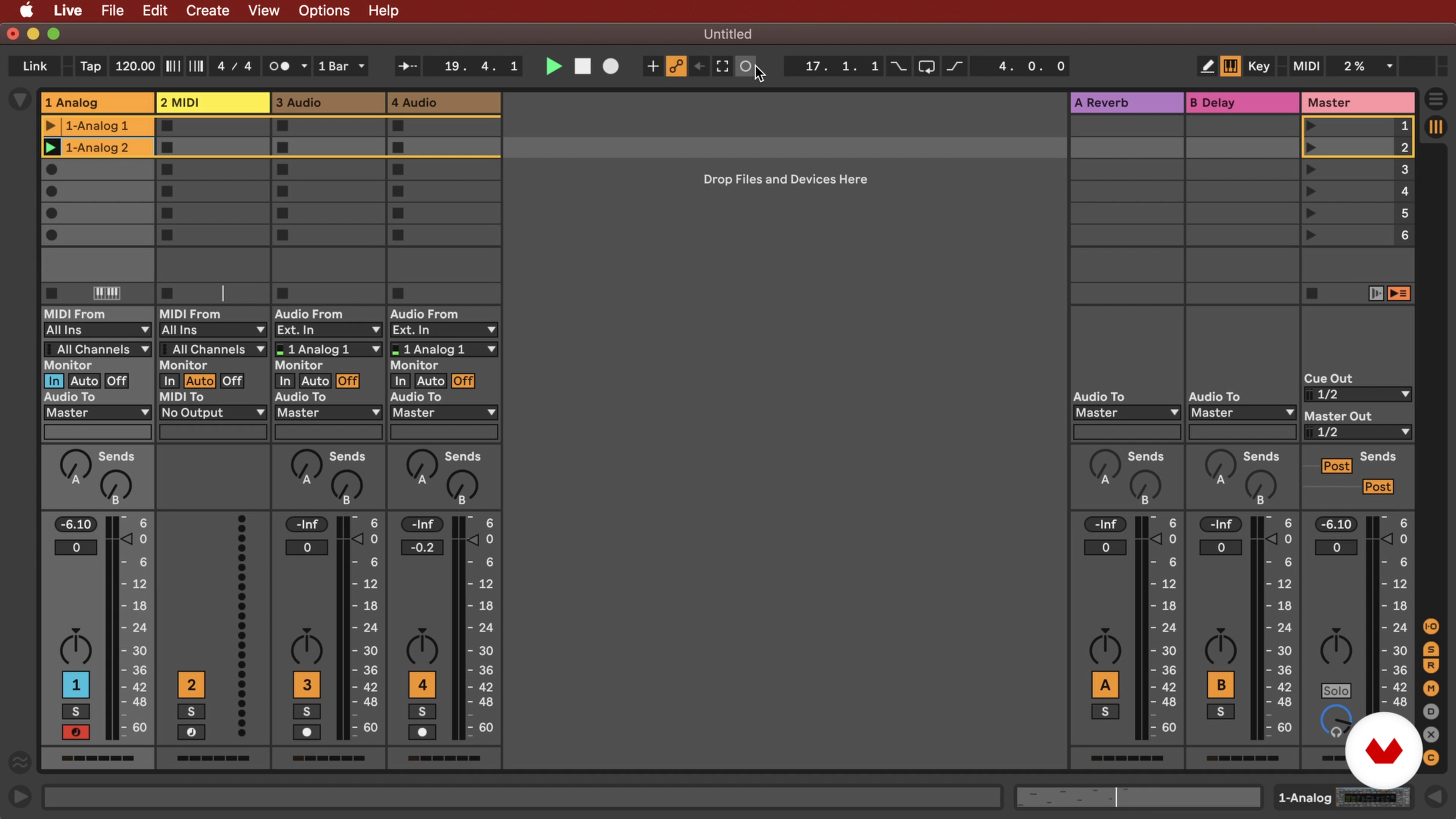
Task: Arm track 4 Audio for recording
Action: click(422, 733)
